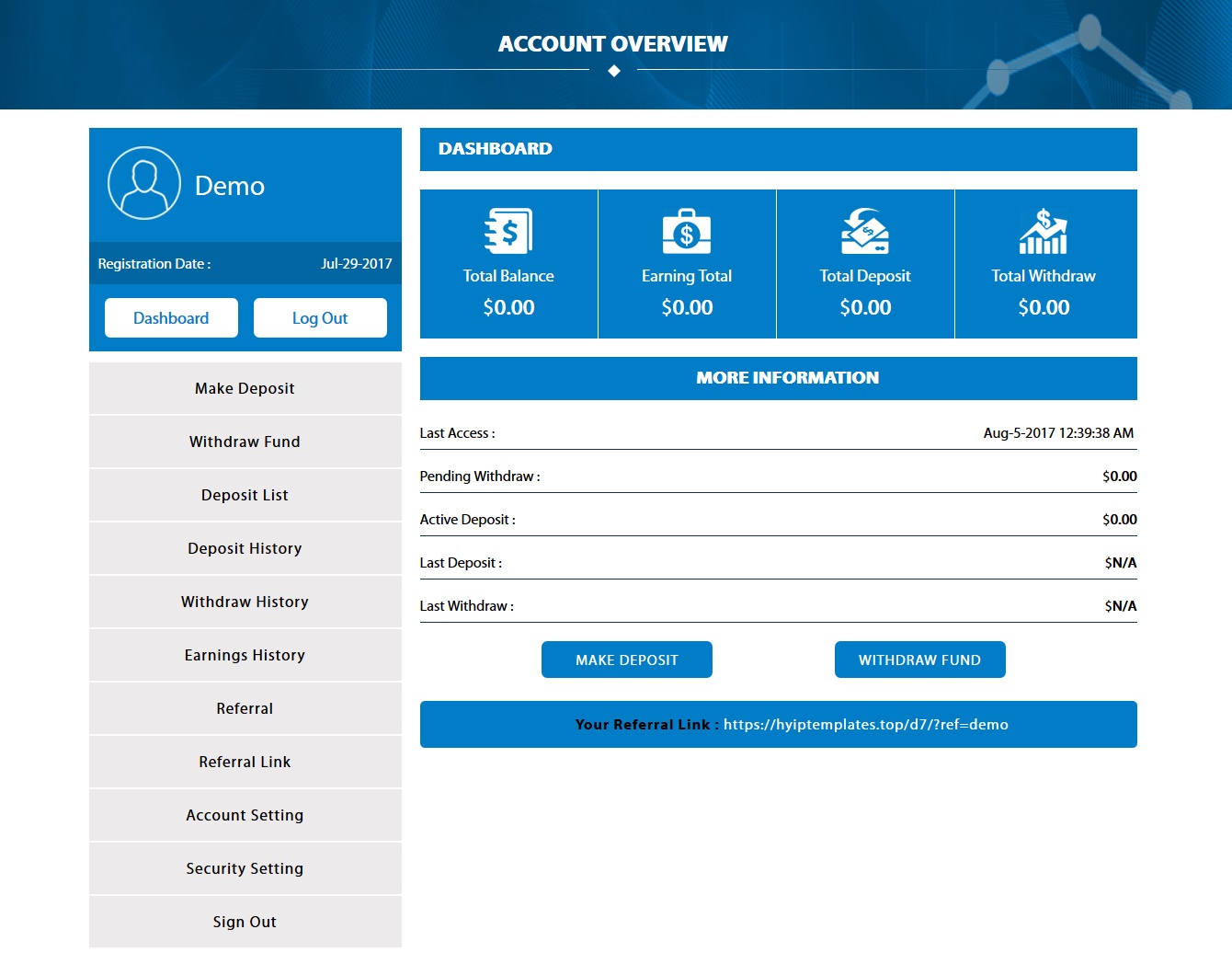Viewport: 1232px width, 964px height.
Task: View Withdraw History from sidebar
Action: pyautogui.click(x=245, y=602)
